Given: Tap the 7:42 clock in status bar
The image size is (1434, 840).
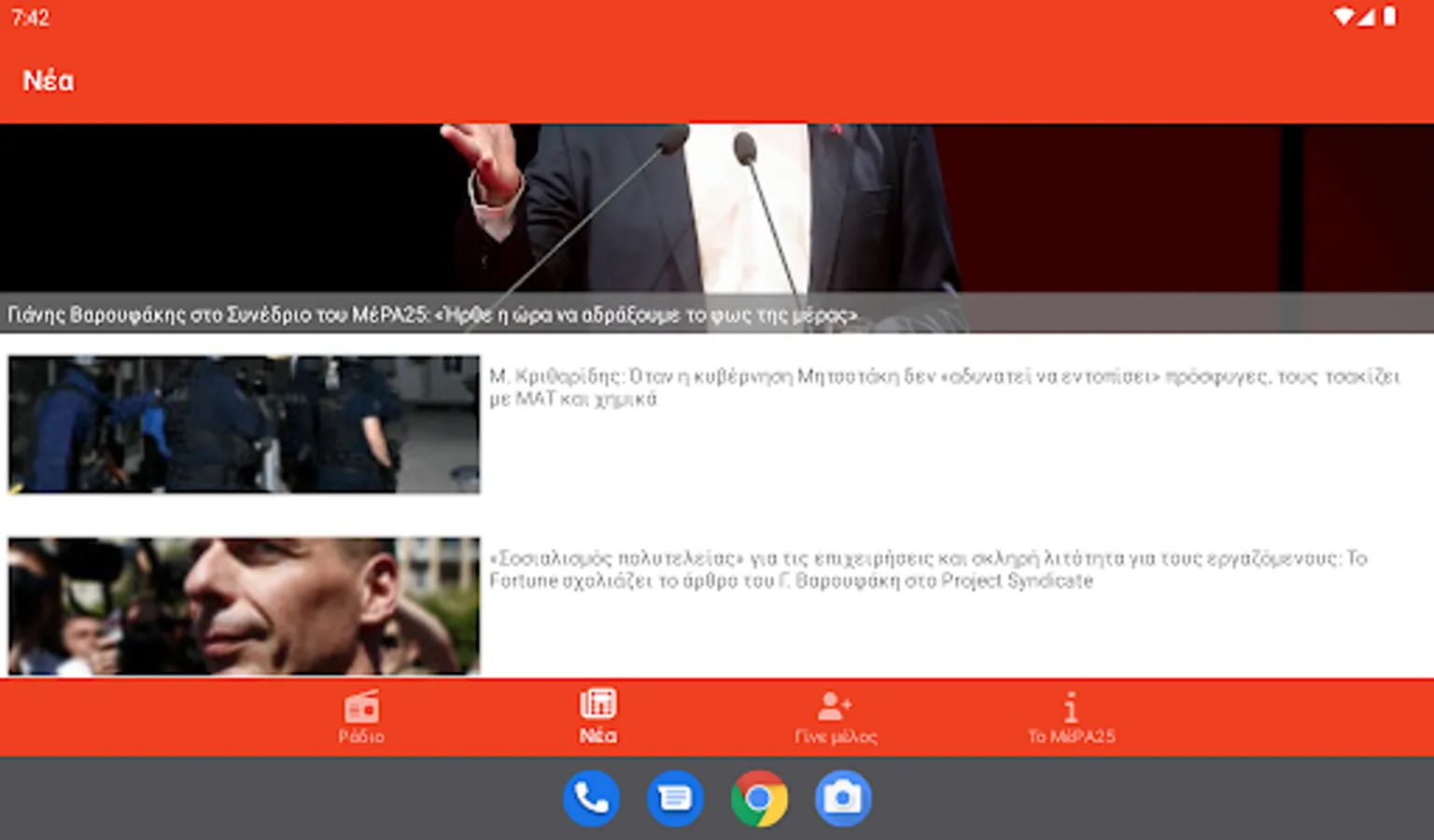Looking at the screenshot, I should click(x=30, y=18).
